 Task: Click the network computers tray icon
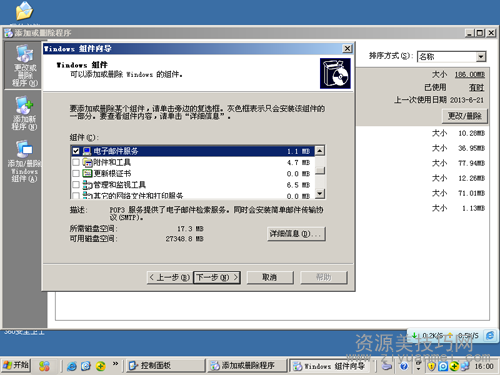465,367
